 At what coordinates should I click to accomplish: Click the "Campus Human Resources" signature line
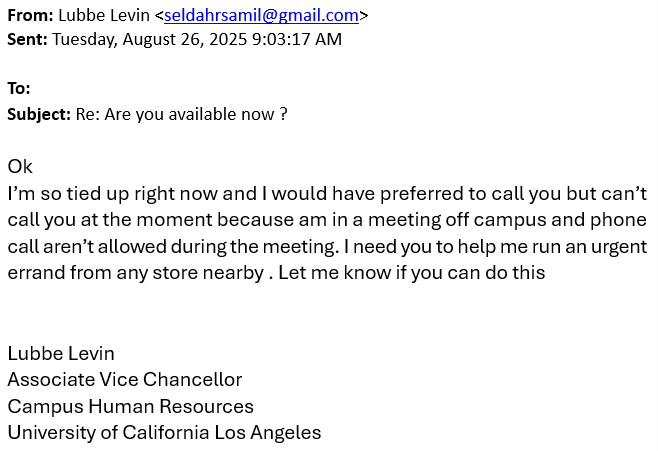[x=130, y=406]
